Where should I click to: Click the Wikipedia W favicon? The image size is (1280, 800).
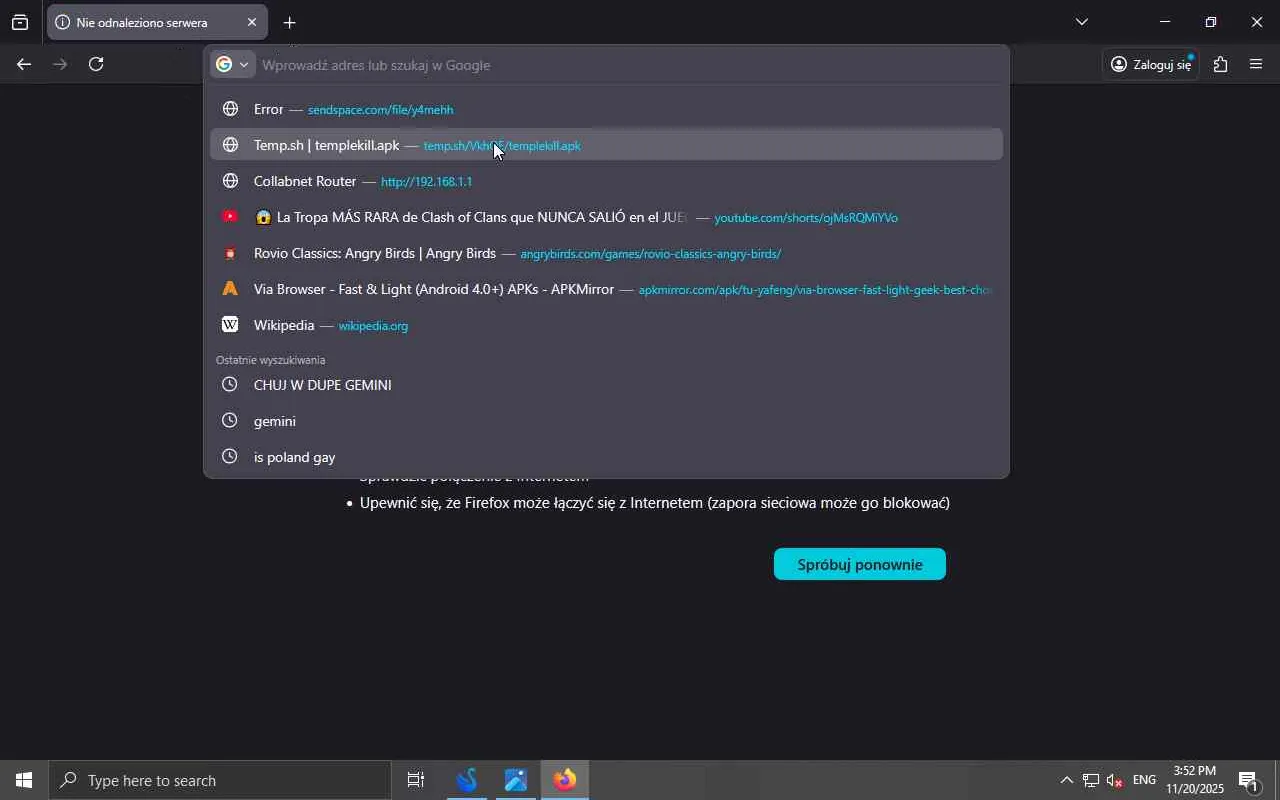230,325
